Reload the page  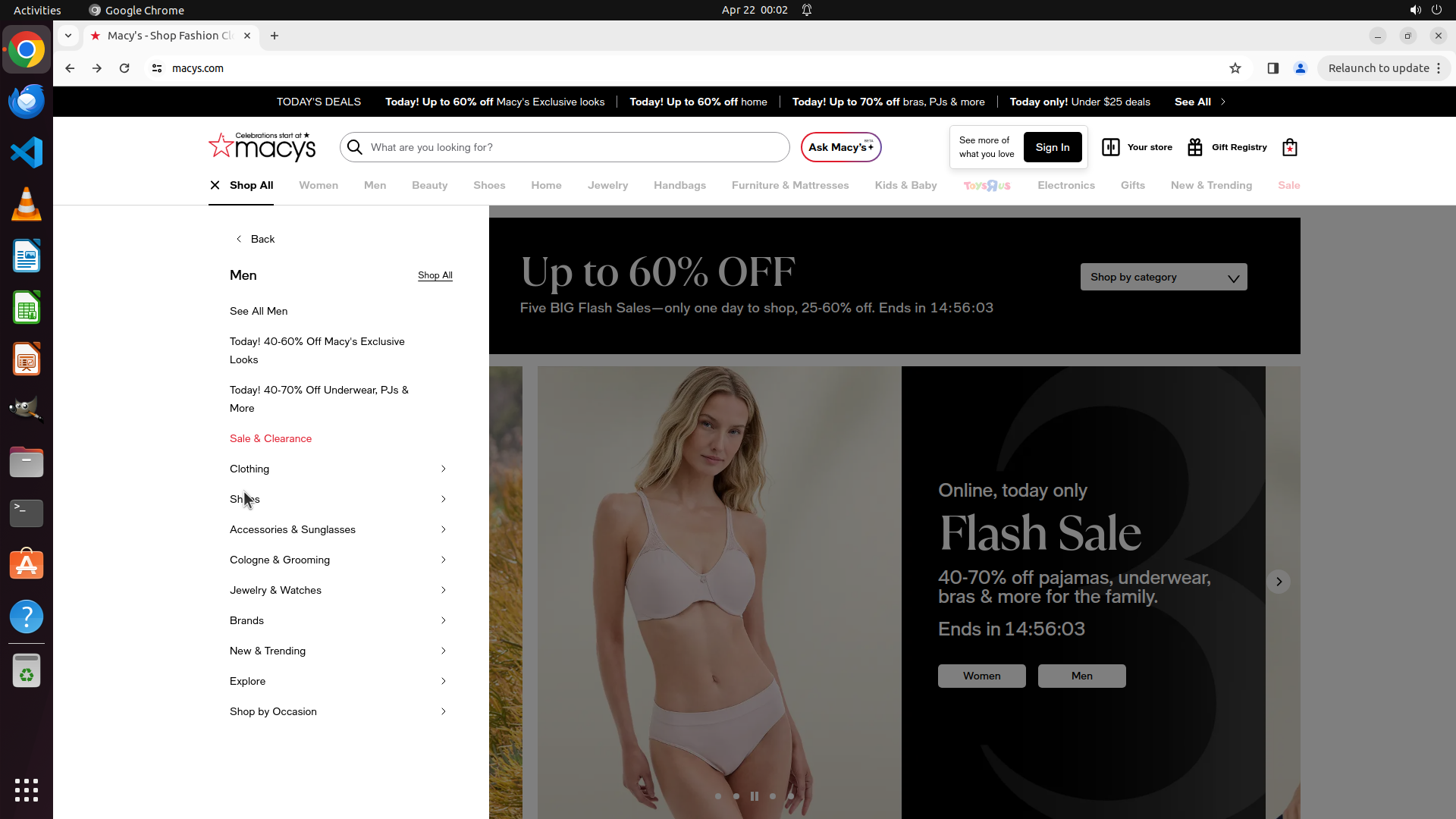(124, 68)
